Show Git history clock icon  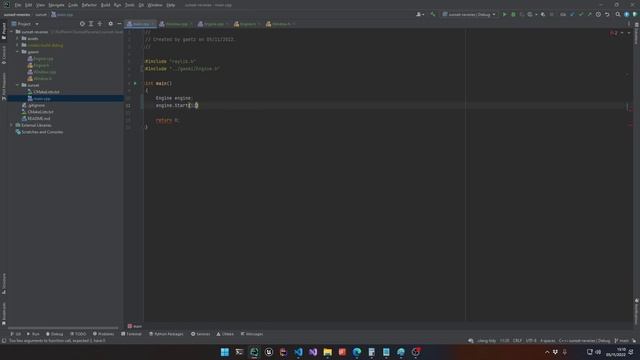598,14
